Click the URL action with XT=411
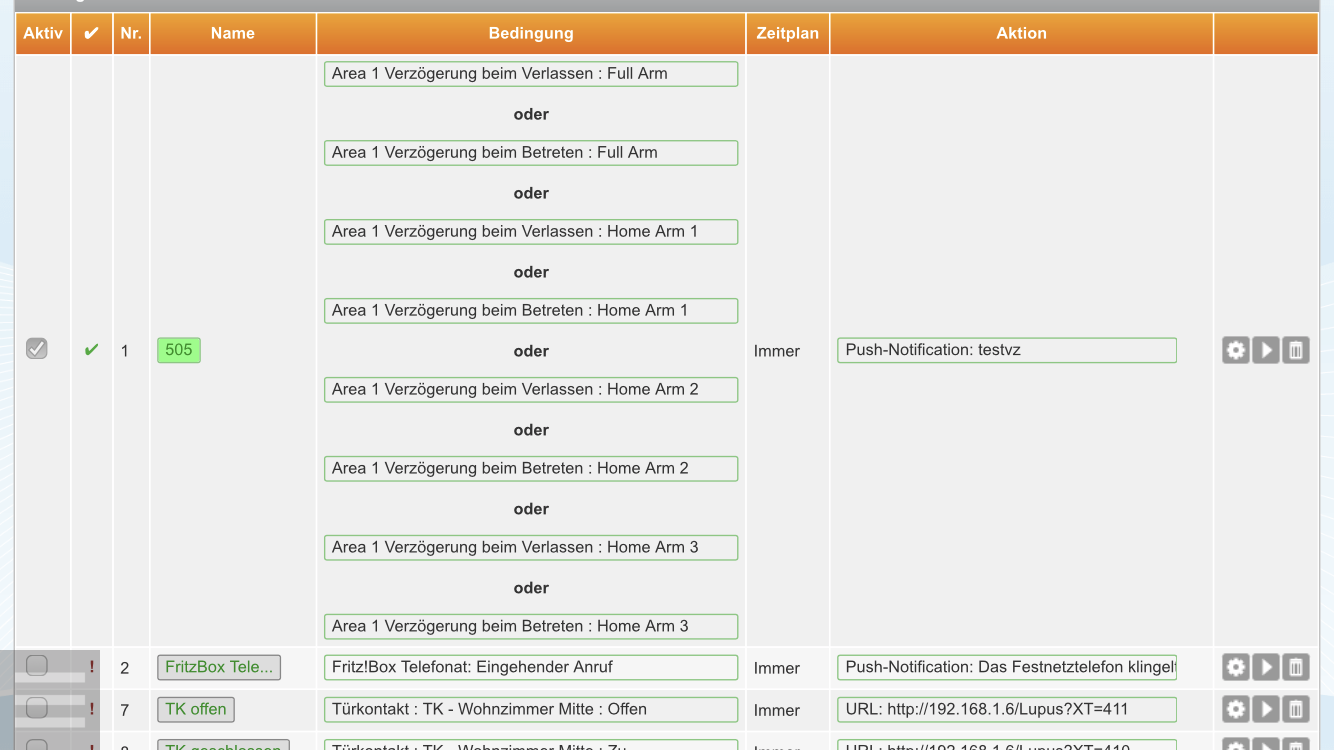 (1006, 709)
